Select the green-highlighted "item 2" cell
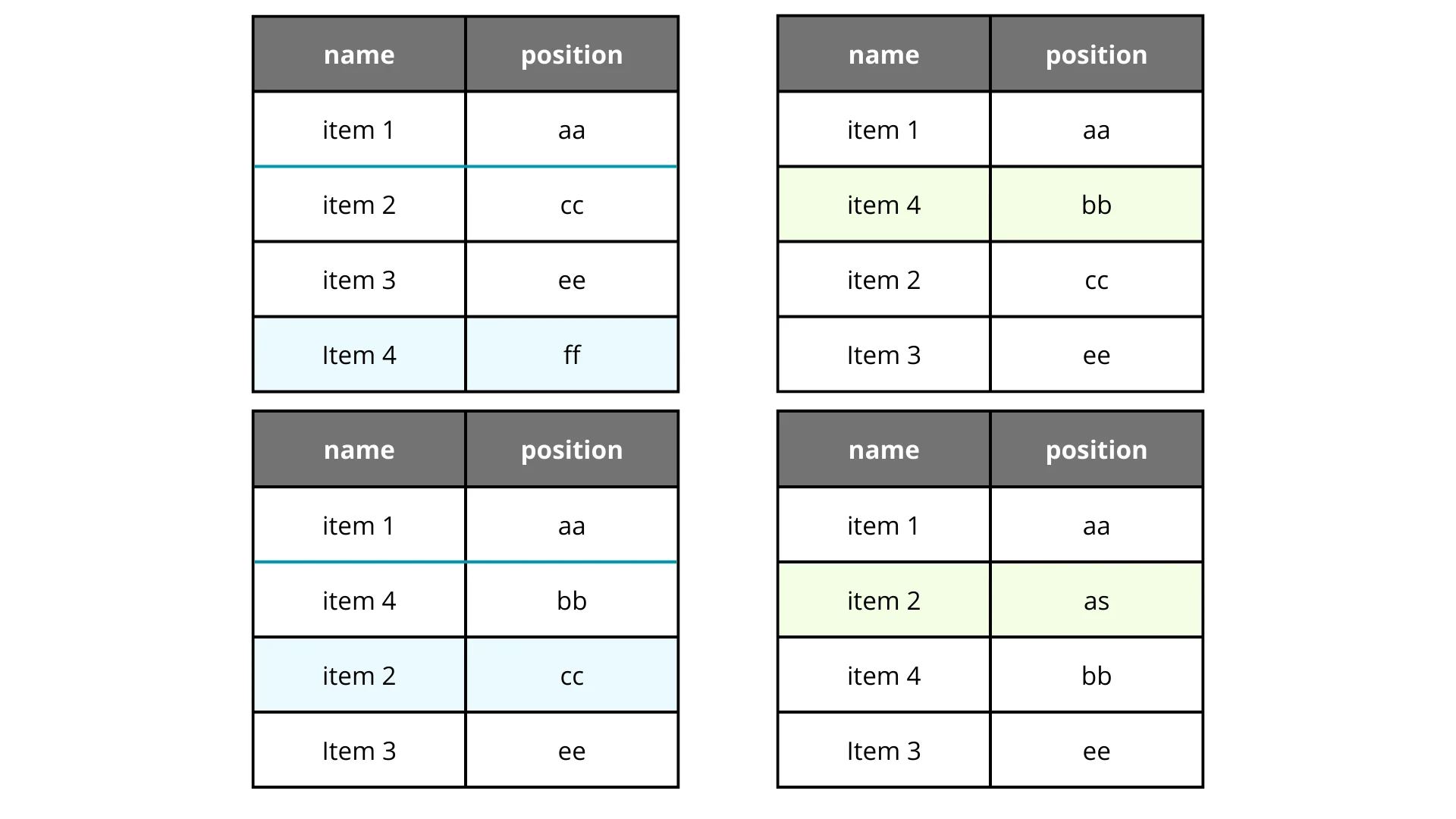Viewport: 1456px width, 819px height. coord(883,601)
